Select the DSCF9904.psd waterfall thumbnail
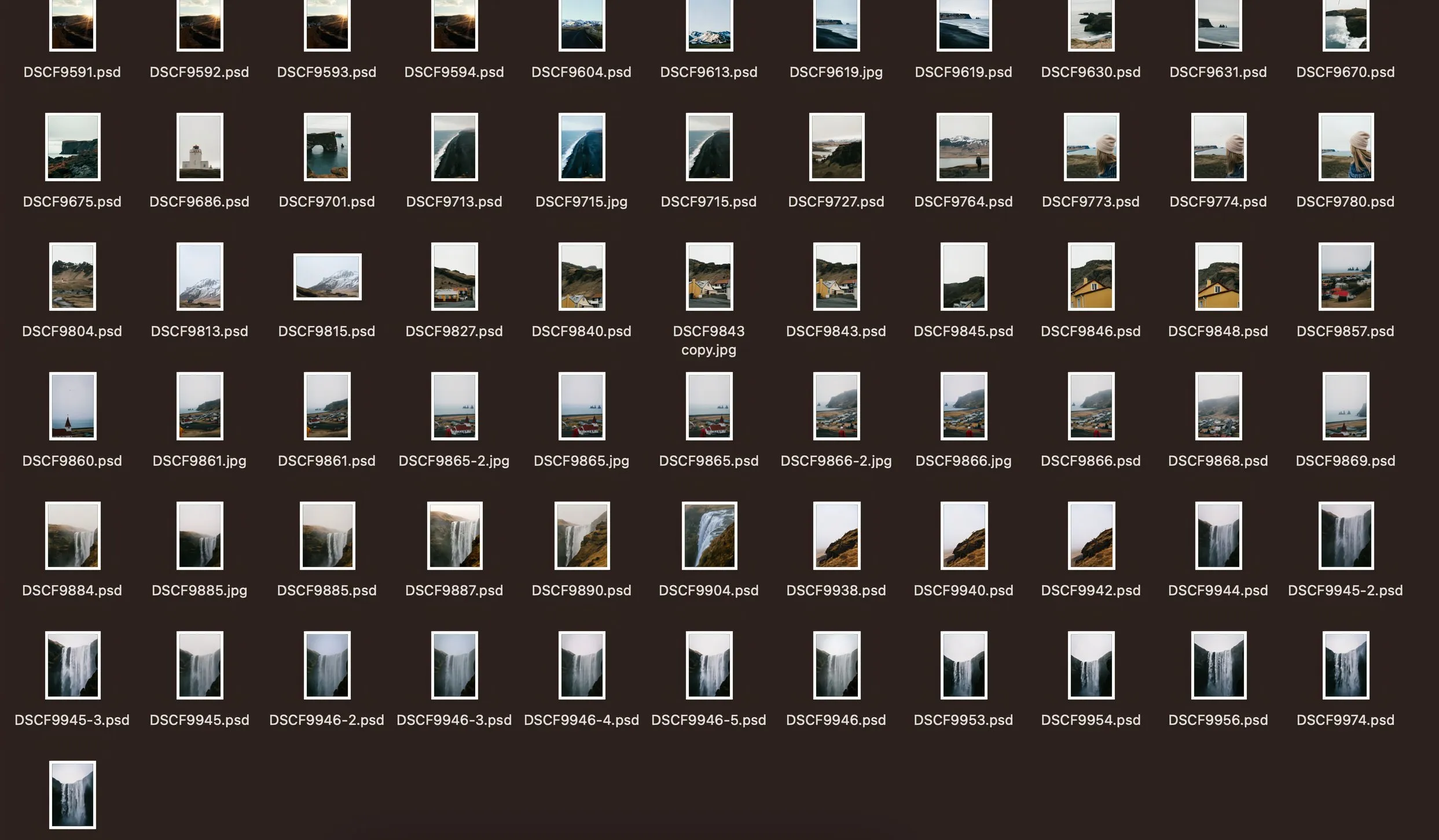Viewport: 1439px width, 840px height. point(709,536)
